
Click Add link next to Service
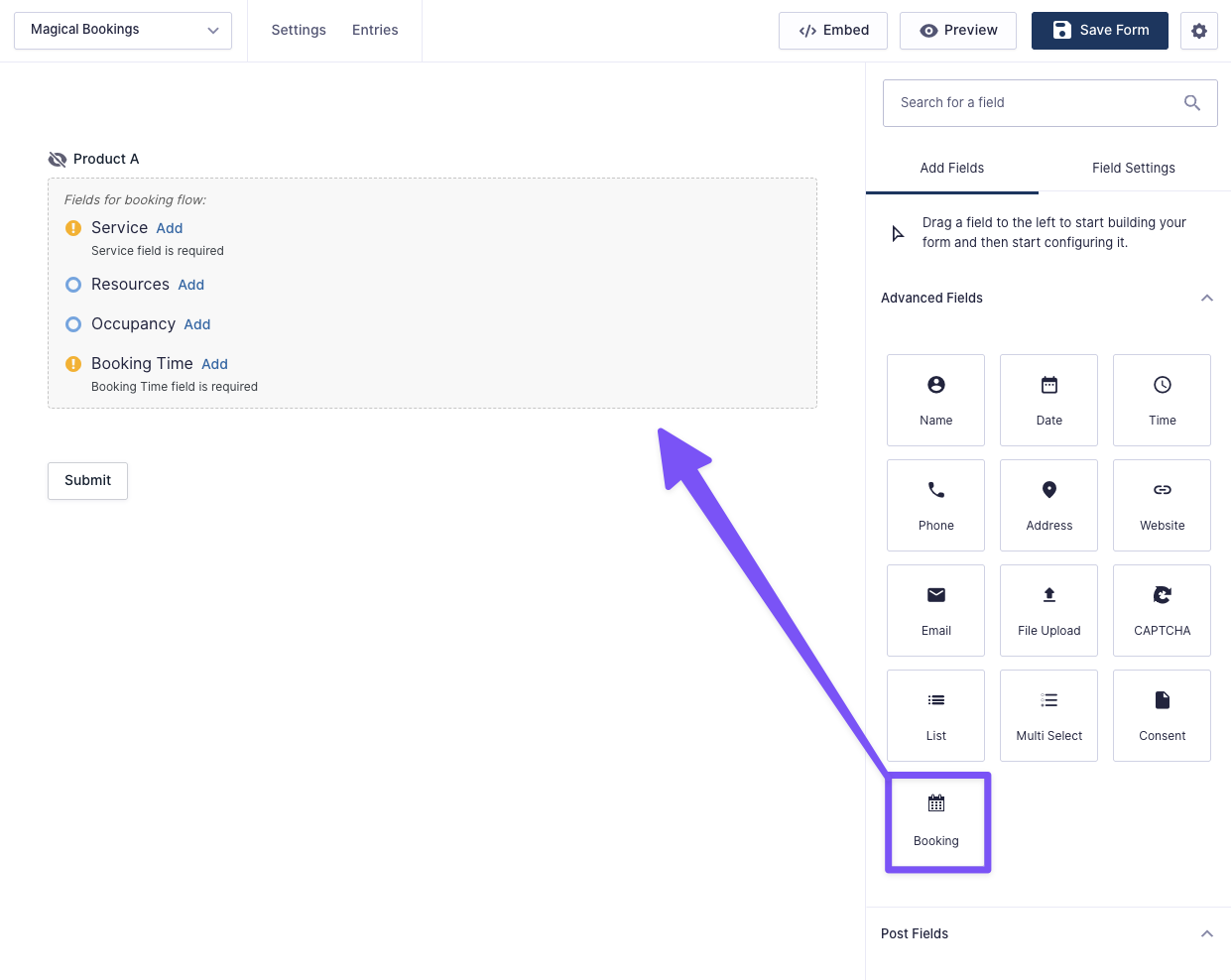170,229
